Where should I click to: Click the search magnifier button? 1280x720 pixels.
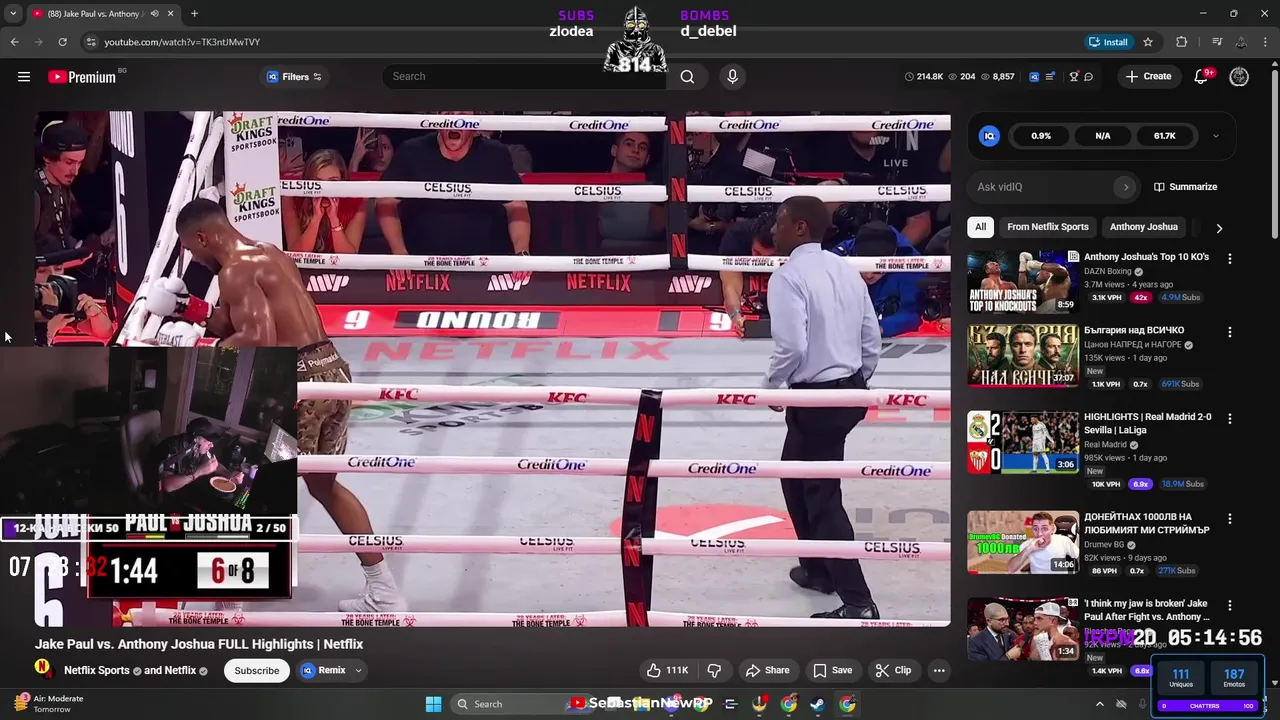coord(687,76)
